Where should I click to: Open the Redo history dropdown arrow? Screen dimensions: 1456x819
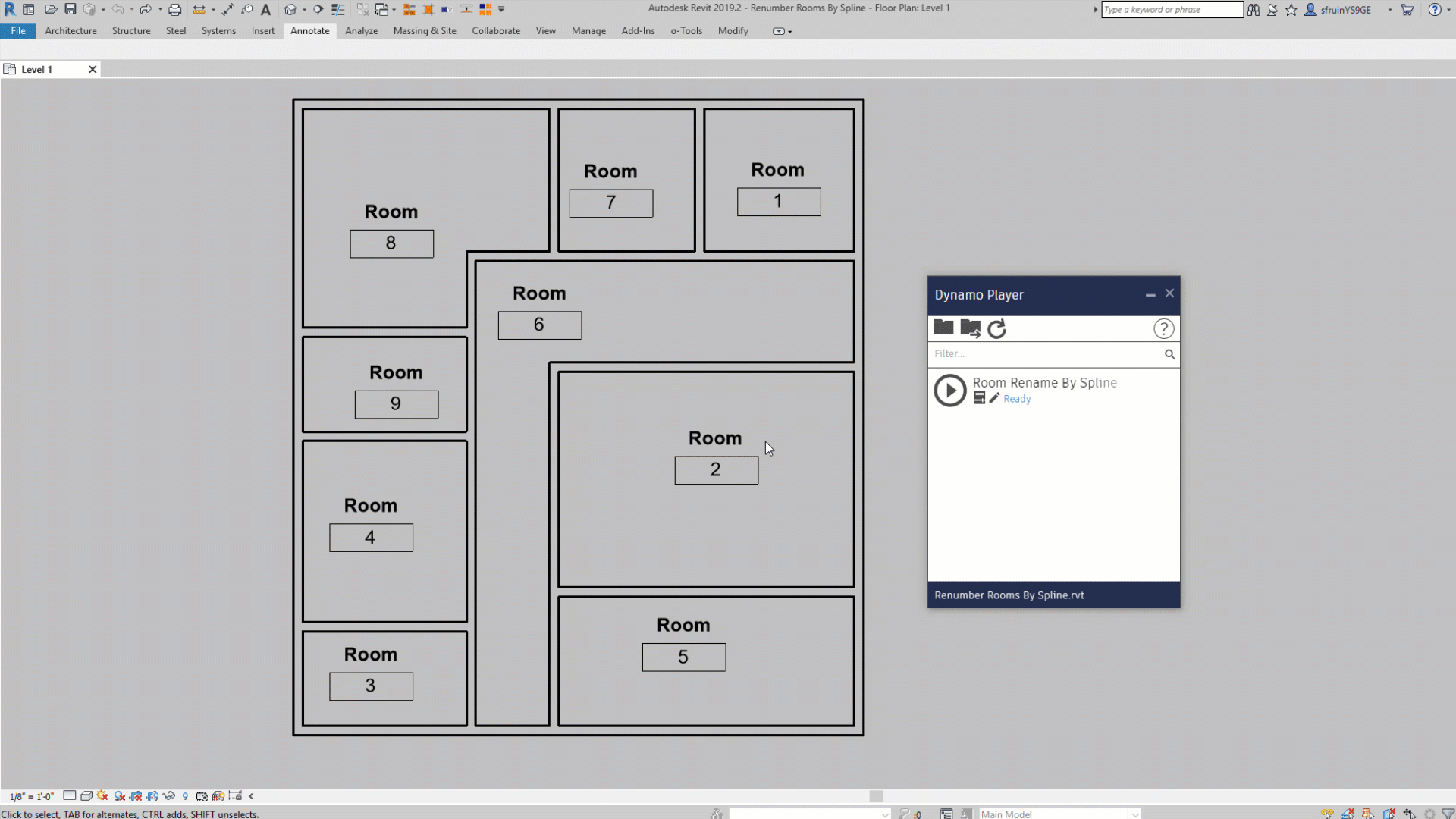(160, 9)
